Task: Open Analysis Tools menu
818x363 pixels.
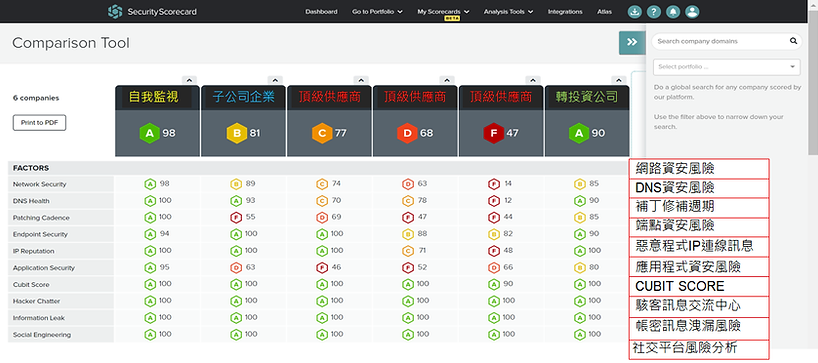Action: pyautogui.click(x=508, y=11)
